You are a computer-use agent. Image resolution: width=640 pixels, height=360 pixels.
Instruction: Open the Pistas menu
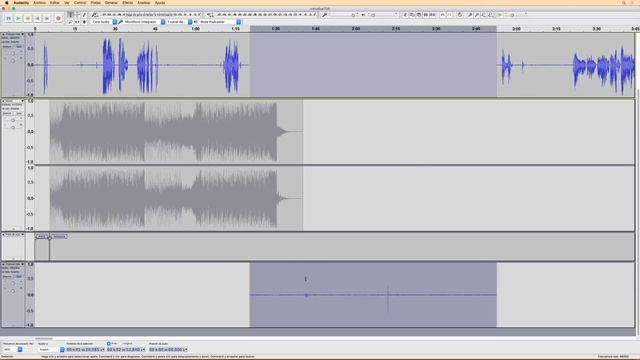[96, 2]
